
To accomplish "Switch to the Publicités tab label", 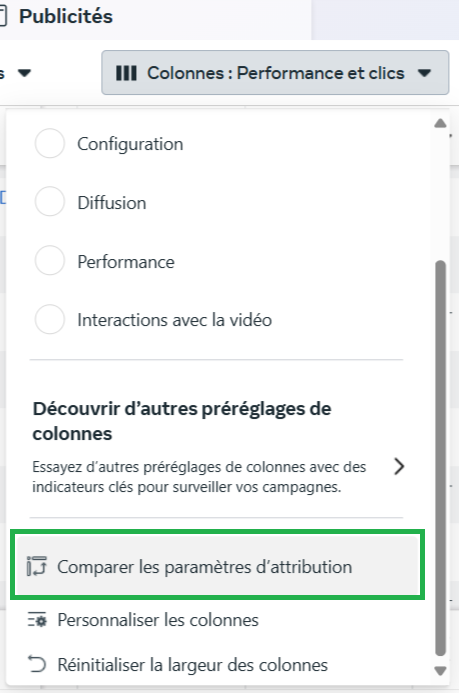I will pyautogui.click(x=66, y=16).
